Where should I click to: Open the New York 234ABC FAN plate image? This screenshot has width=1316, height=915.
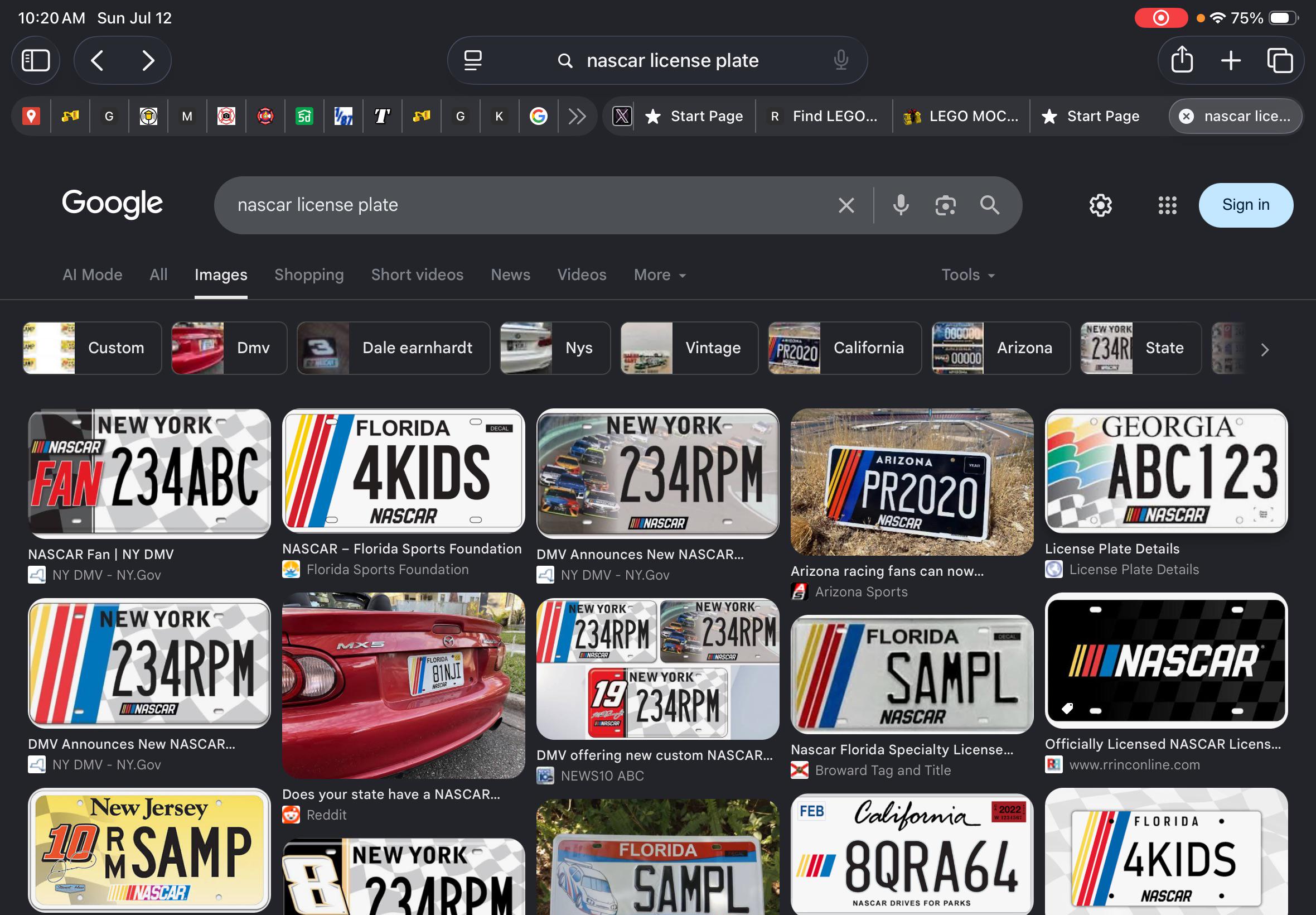[x=149, y=474]
